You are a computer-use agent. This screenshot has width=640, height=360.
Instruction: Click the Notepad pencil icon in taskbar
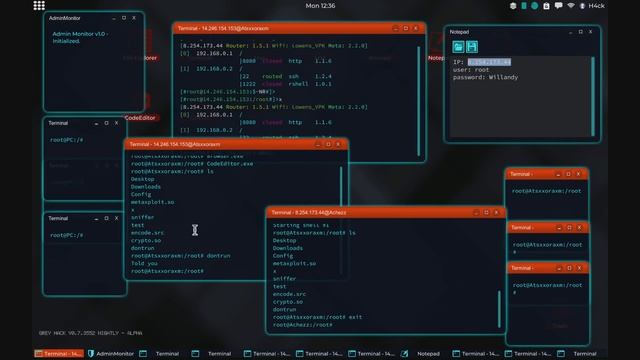(x=404, y=353)
